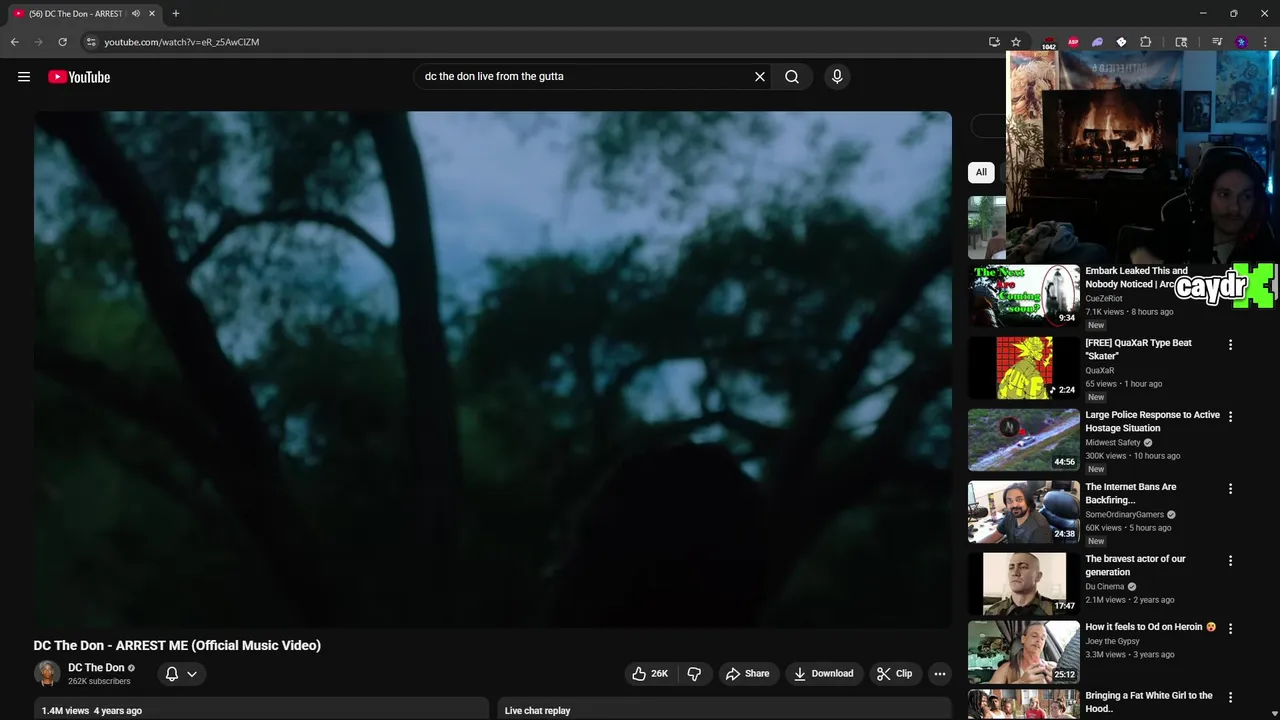Open the white tag-shaped extension icon
This screenshot has height=720, width=1280.
coord(1121,42)
